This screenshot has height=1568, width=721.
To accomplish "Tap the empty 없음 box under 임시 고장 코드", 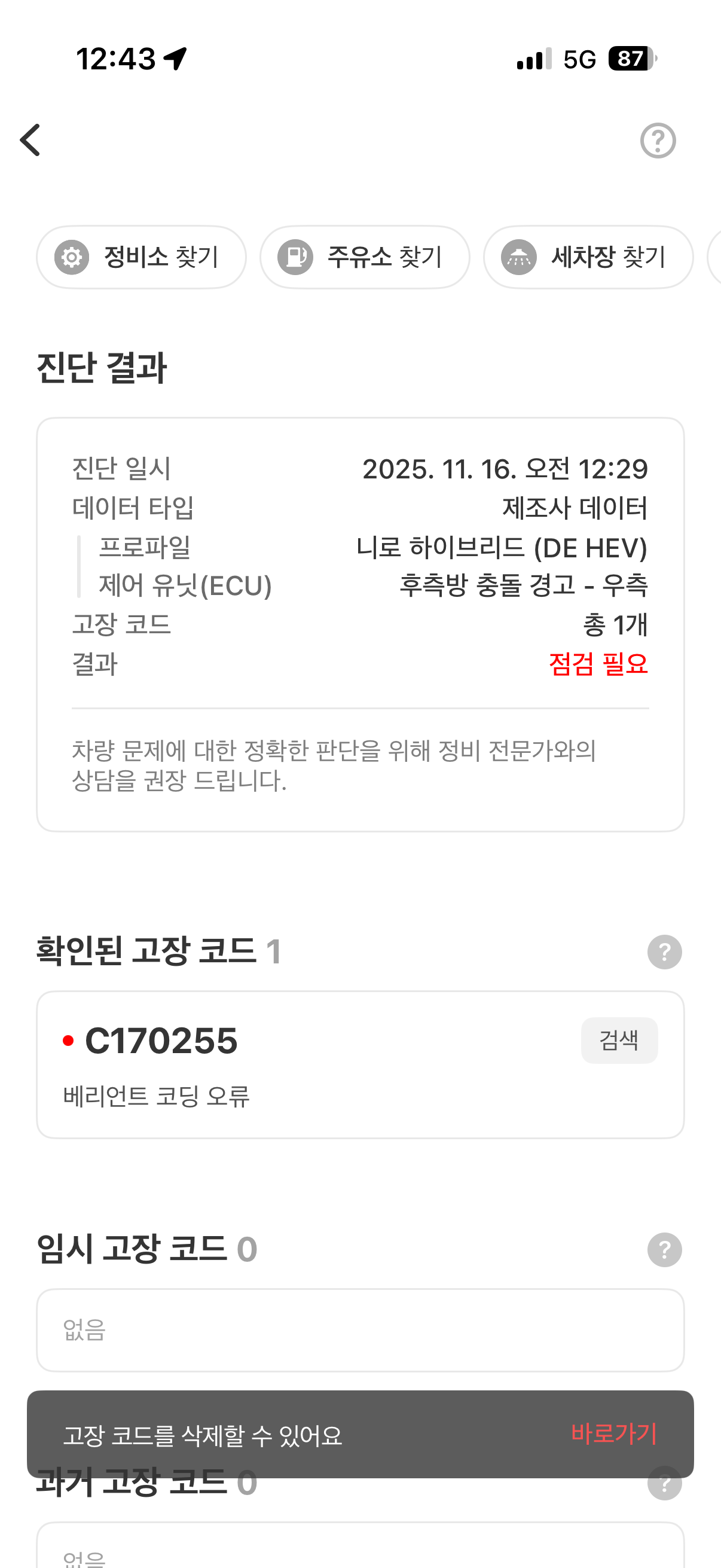I will click(x=360, y=1330).
